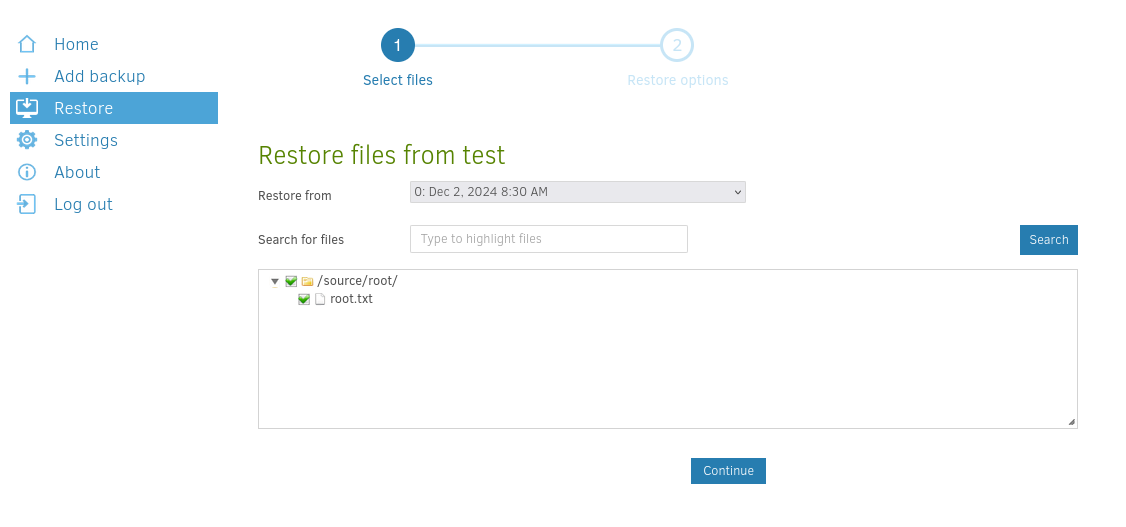Screen dimensions: 1126x527
Task: Choose Log out in the sidebar
Action: click(x=113, y=204)
